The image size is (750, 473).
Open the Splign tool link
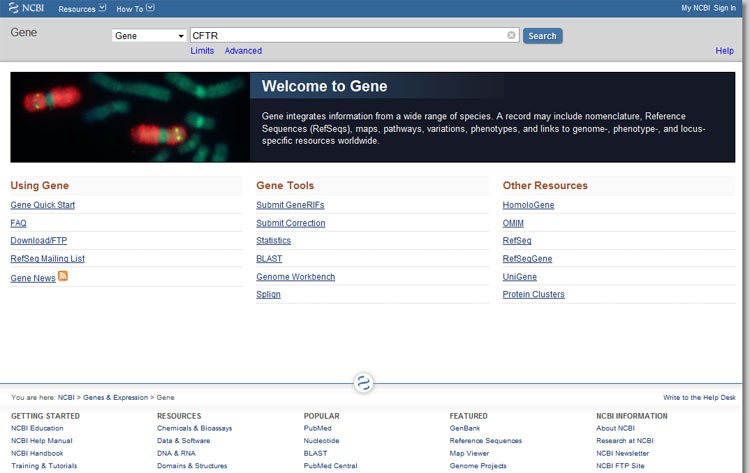268,294
